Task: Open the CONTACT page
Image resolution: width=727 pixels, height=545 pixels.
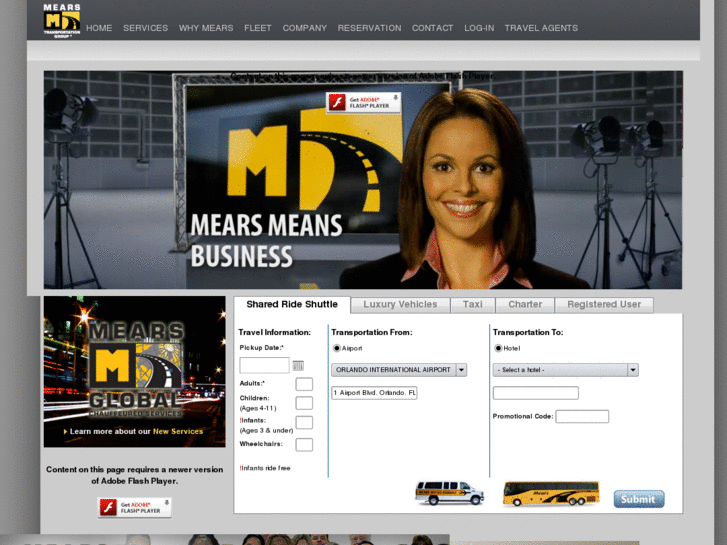Action: point(433,28)
